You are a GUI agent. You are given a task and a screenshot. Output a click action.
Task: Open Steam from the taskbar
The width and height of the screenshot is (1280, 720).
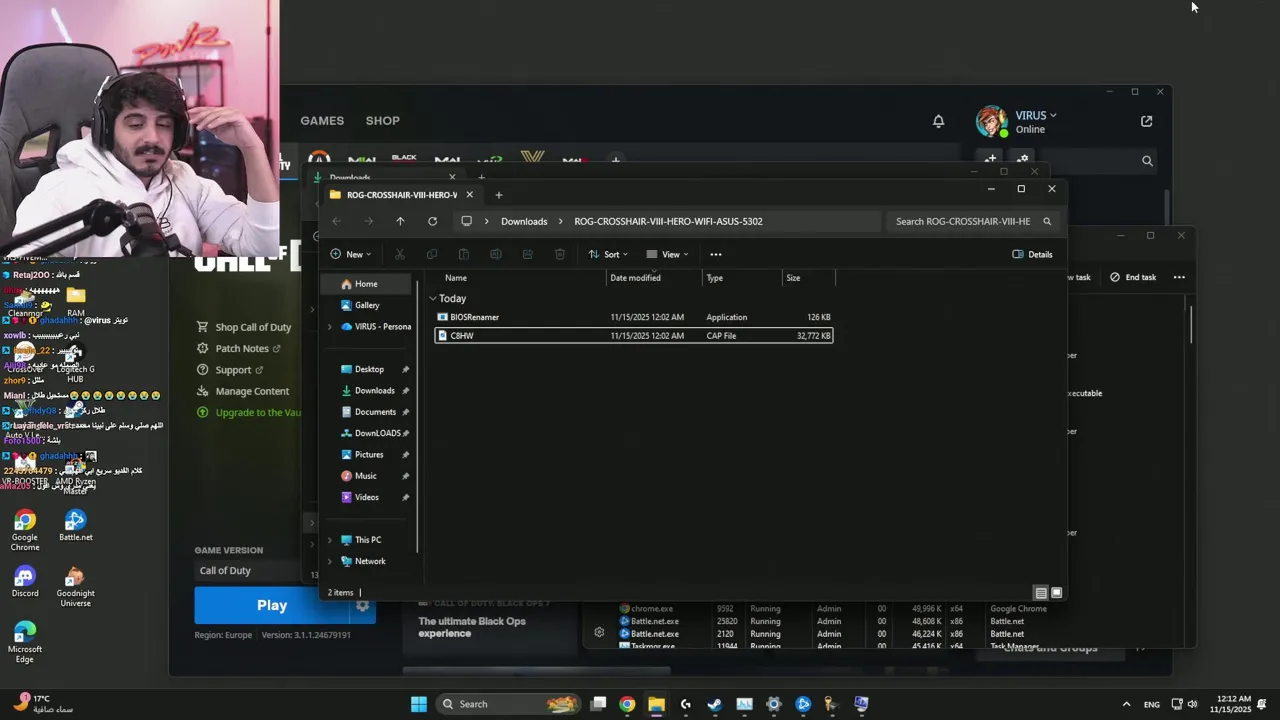coord(715,704)
